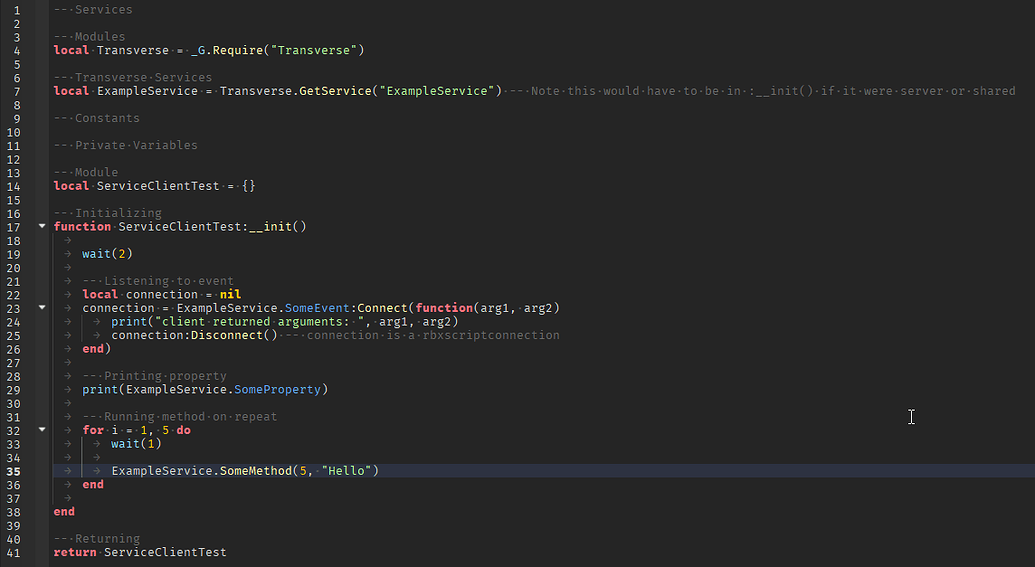Click "ServiceClientTest" on line 41
This screenshot has height=567, width=1035.
[x=165, y=552]
